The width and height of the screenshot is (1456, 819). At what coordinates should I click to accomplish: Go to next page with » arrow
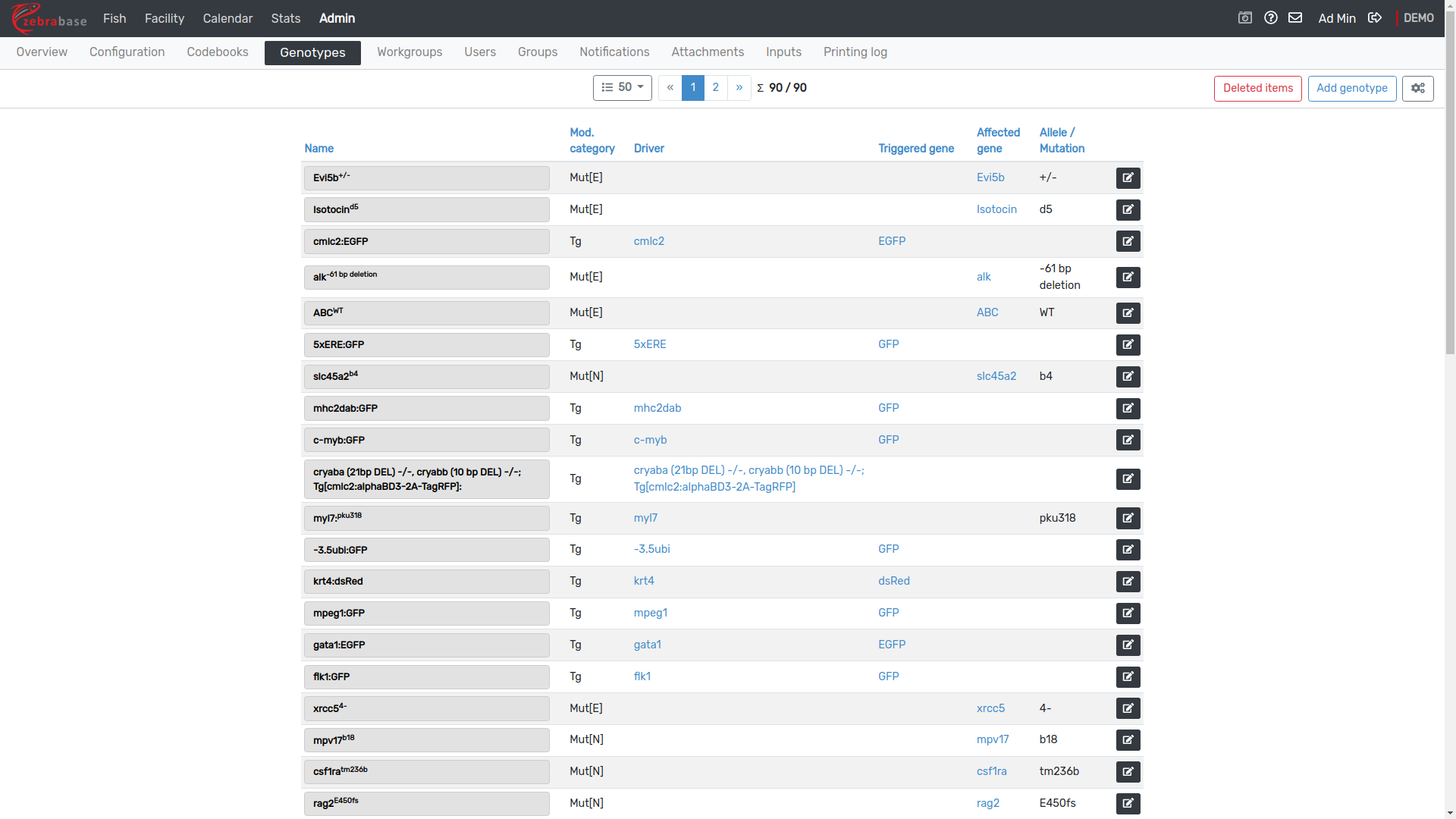tap(739, 88)
